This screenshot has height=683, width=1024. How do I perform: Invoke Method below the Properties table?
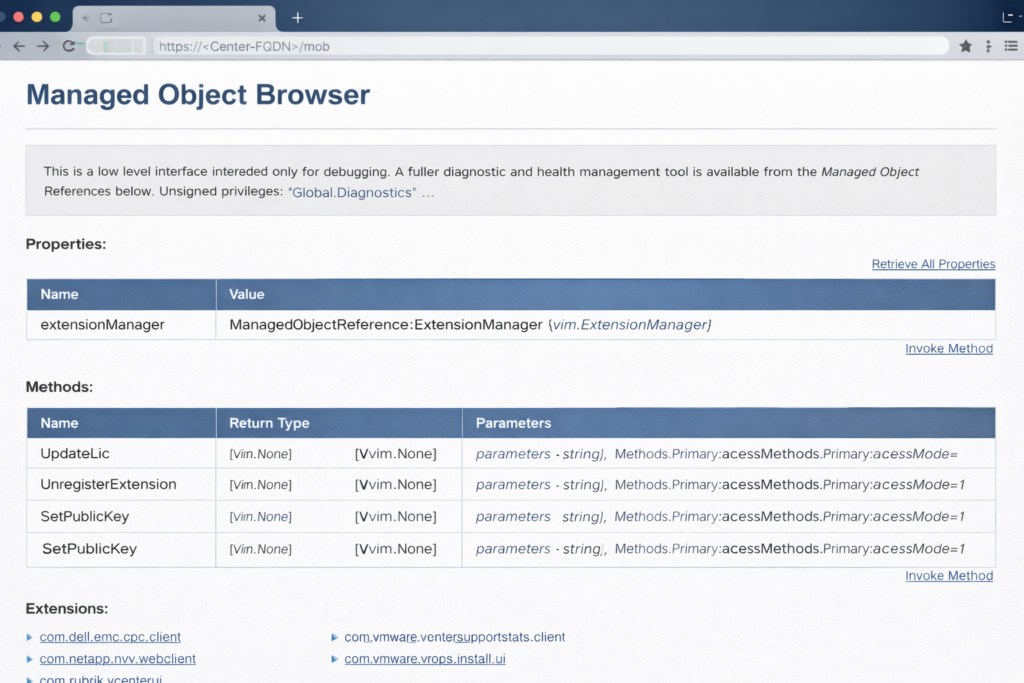click(948, 348)
